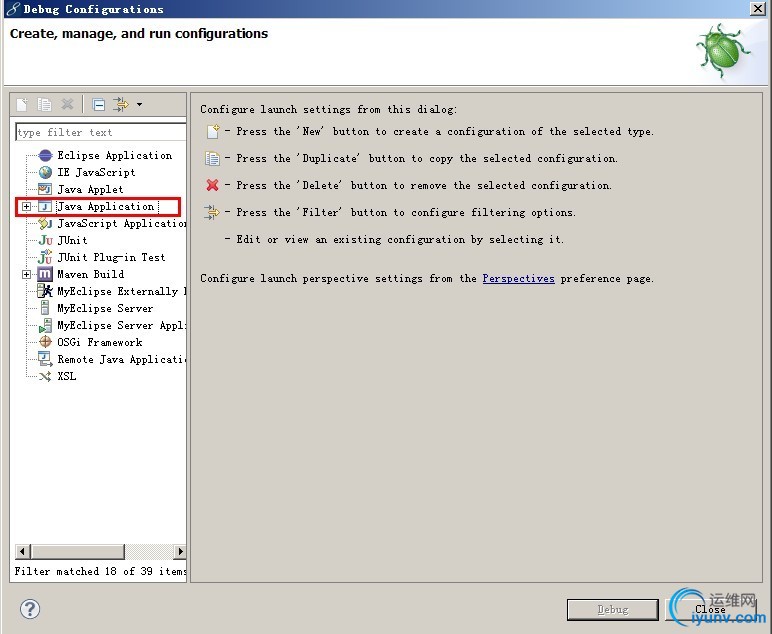Click the JUnit icon in tree
Image resolution: width=772 pixels, height=634 pixels.
[45, 240]
